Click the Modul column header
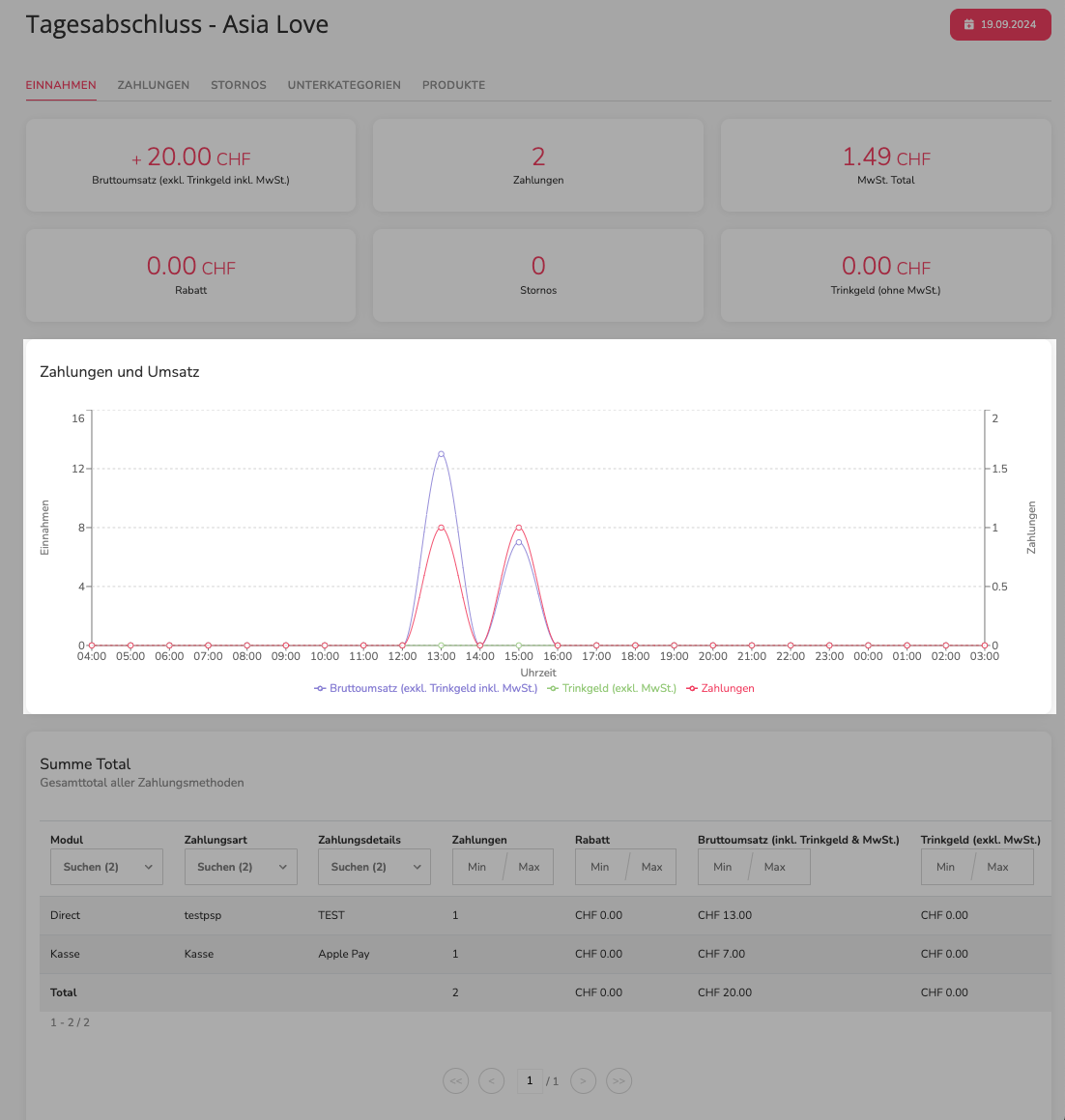The width and height of the screenshot is (1065, 1120). coord(67,840)
